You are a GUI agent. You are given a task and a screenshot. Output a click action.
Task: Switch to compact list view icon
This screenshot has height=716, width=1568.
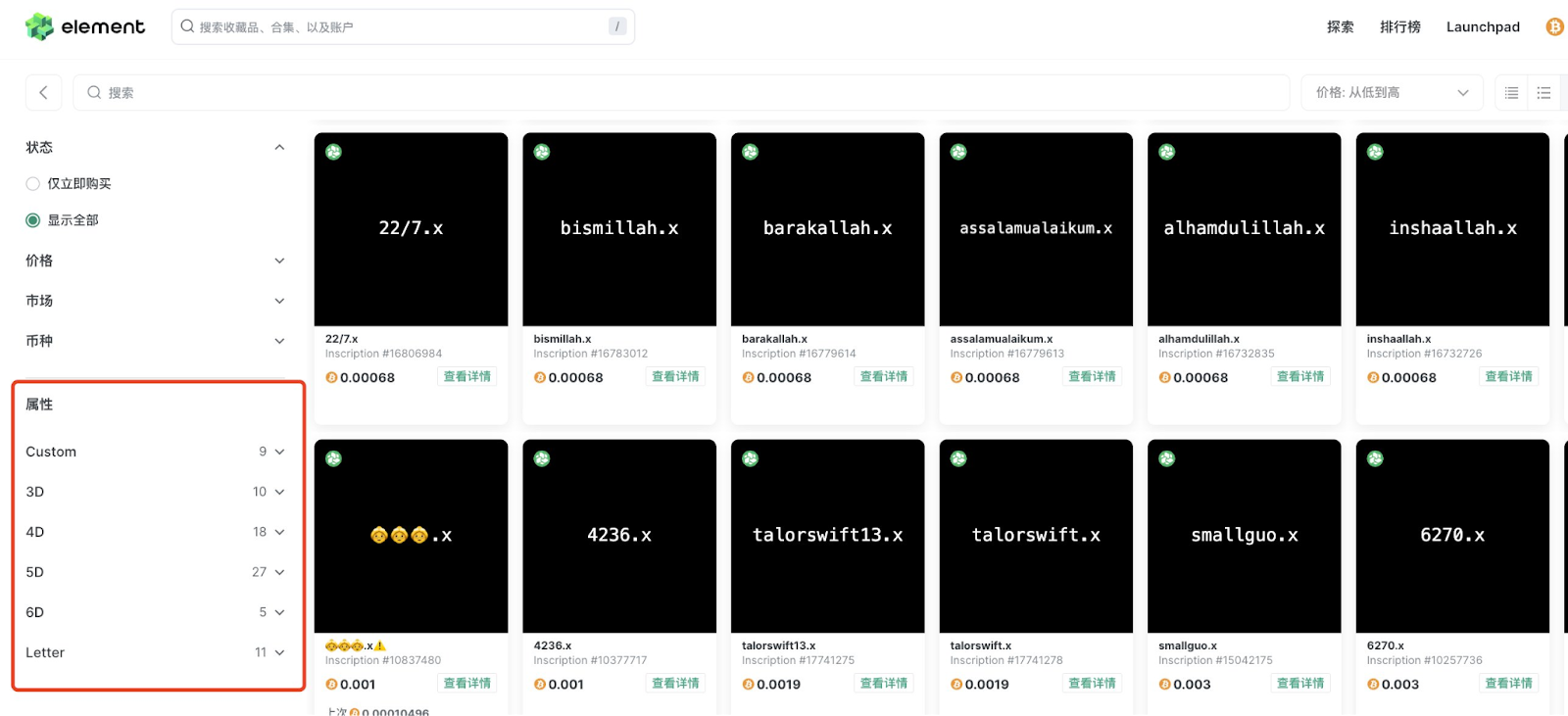1511,93
